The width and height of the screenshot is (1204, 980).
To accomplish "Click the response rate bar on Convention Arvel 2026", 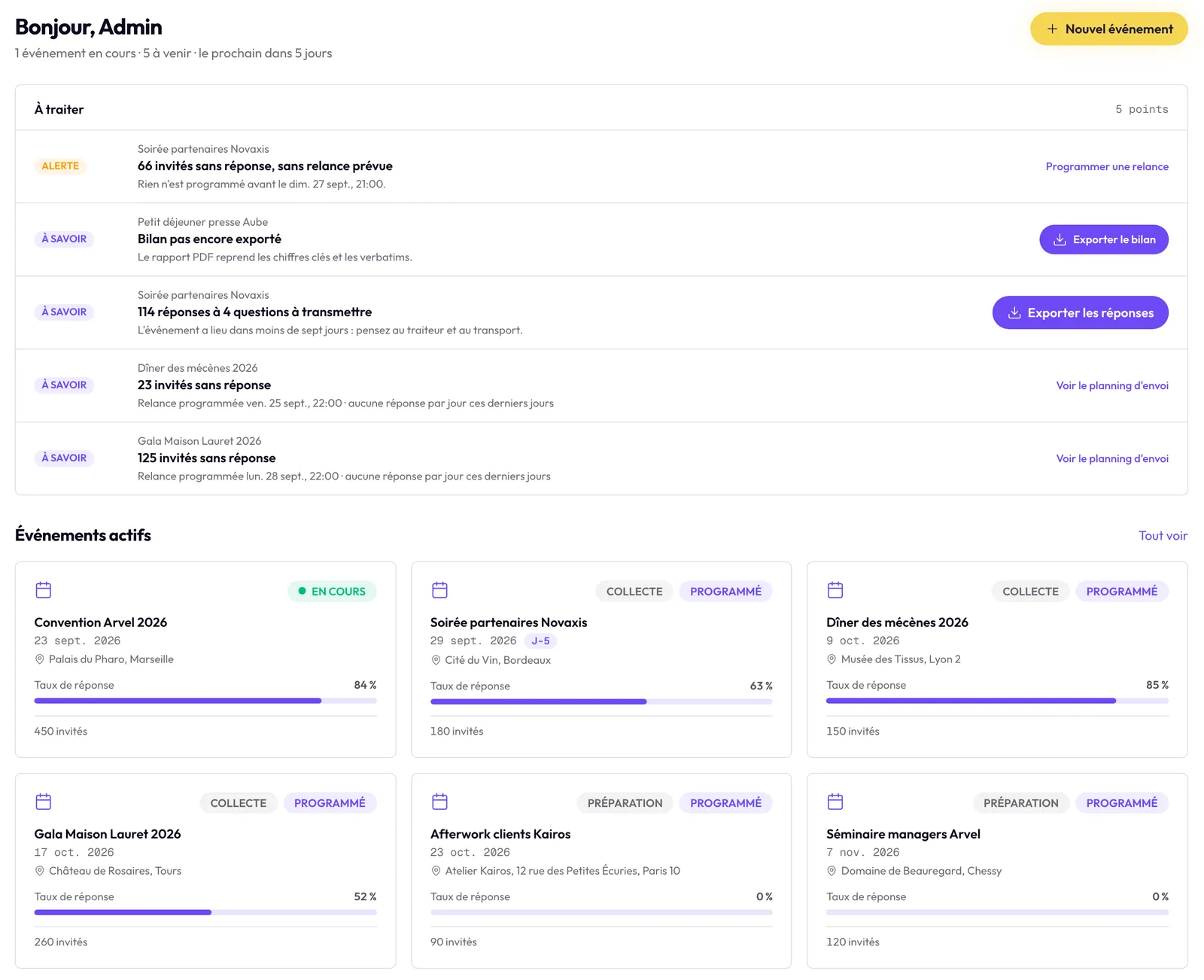I will point(205,701).
